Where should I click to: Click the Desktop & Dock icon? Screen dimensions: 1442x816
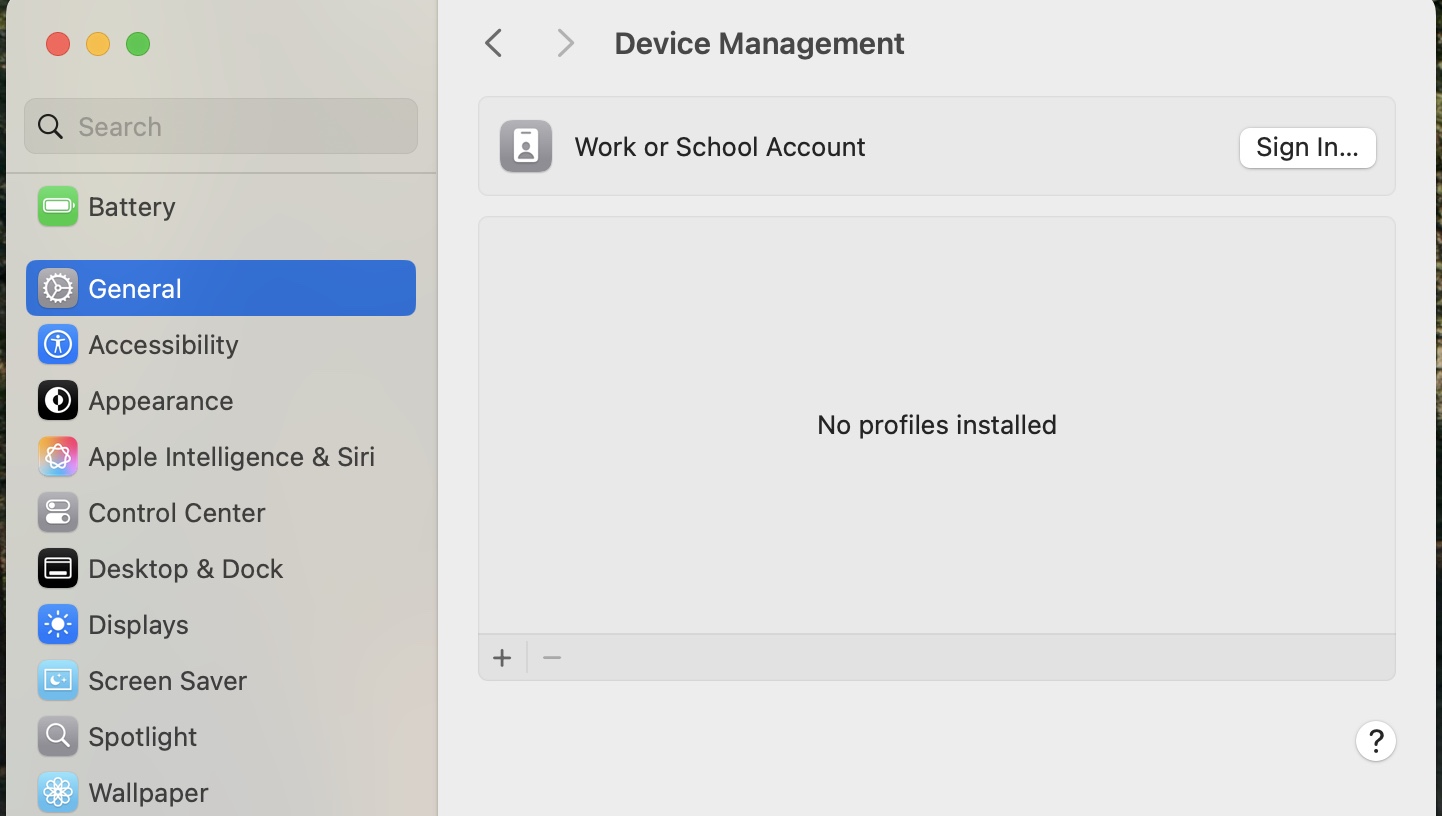click(x=58, y=568)
